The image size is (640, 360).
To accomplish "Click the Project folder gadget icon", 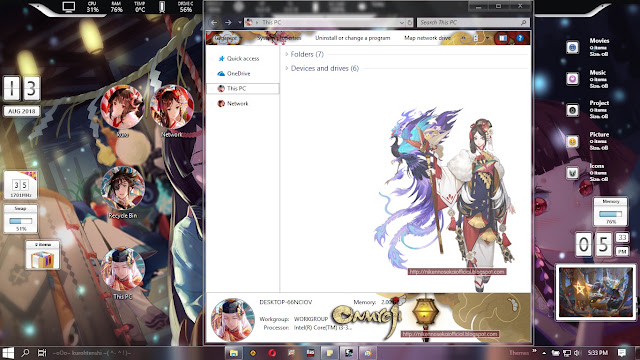I will pos(572,110).
